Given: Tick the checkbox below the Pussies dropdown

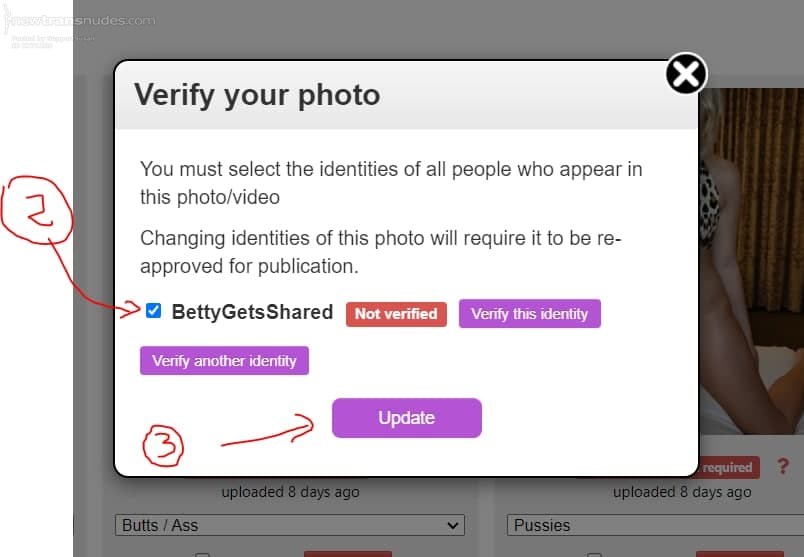Looking at the screenshot, I should pos(594,553).
